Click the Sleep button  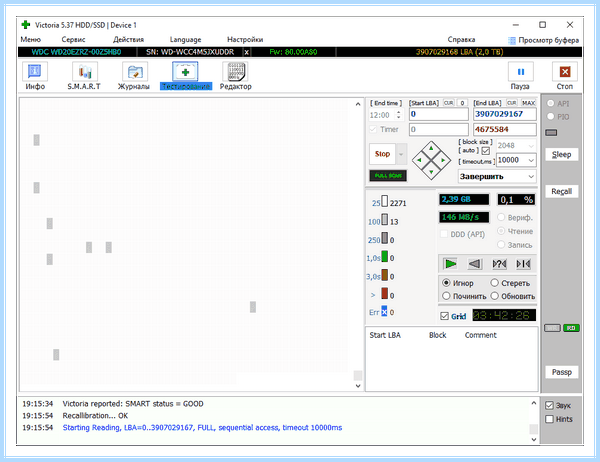click(561, 155)
